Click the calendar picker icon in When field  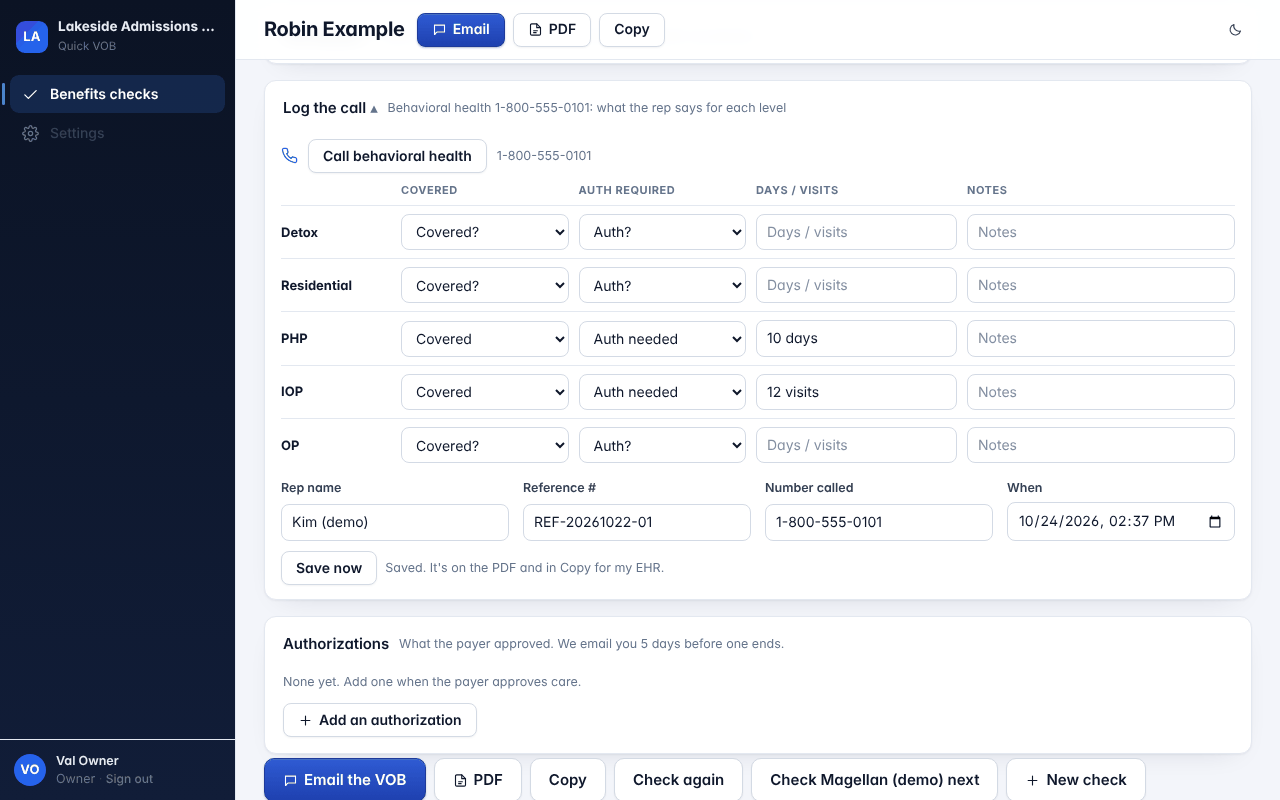click(1215, 522)
